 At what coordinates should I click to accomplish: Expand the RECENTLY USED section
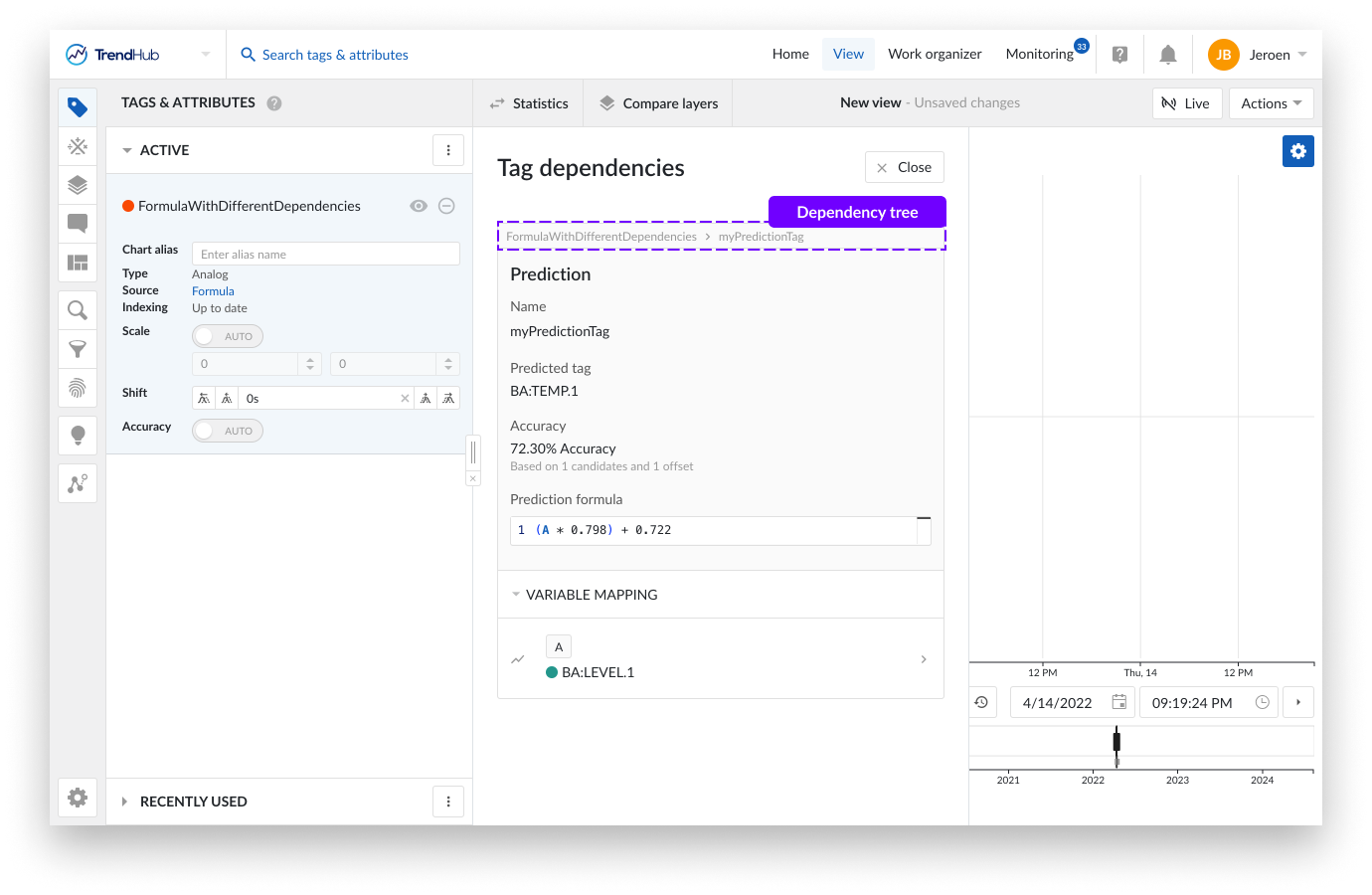pos(125,802)
